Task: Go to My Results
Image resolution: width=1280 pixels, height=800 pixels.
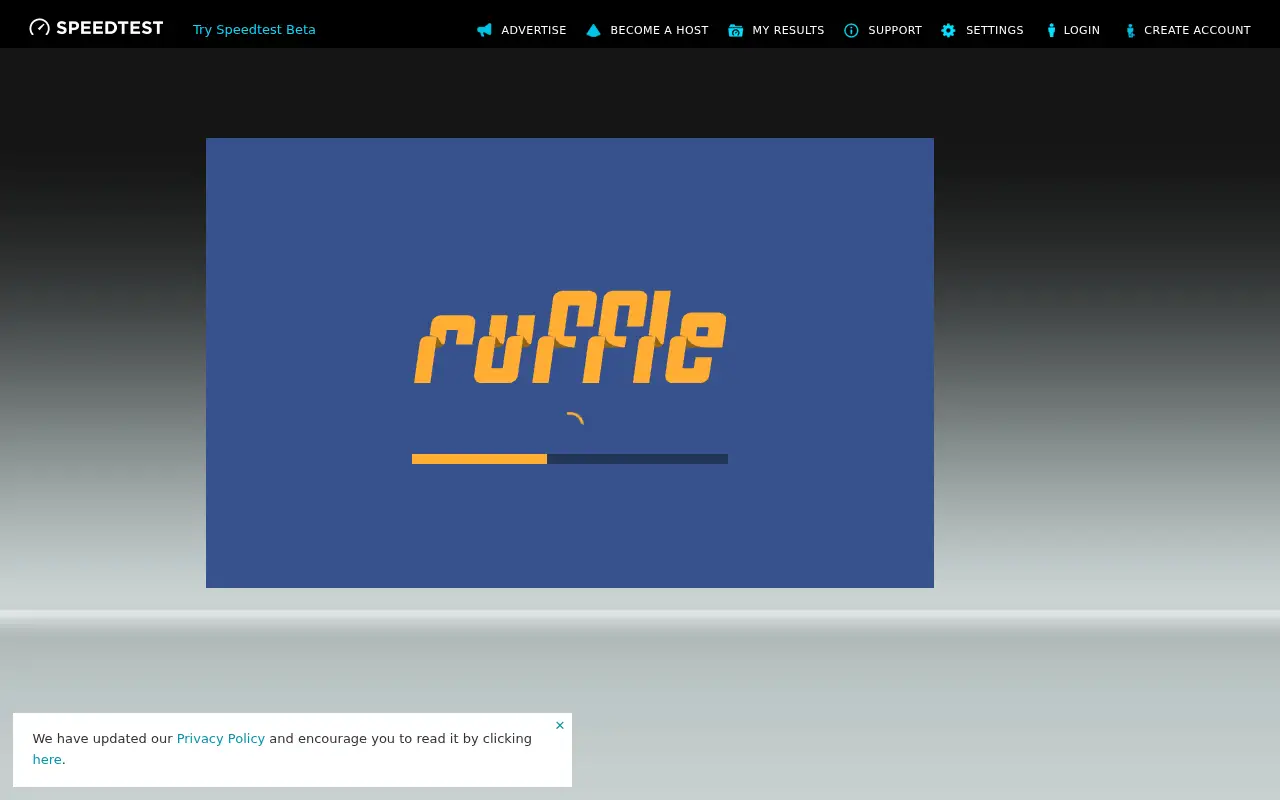Action: 788,30
